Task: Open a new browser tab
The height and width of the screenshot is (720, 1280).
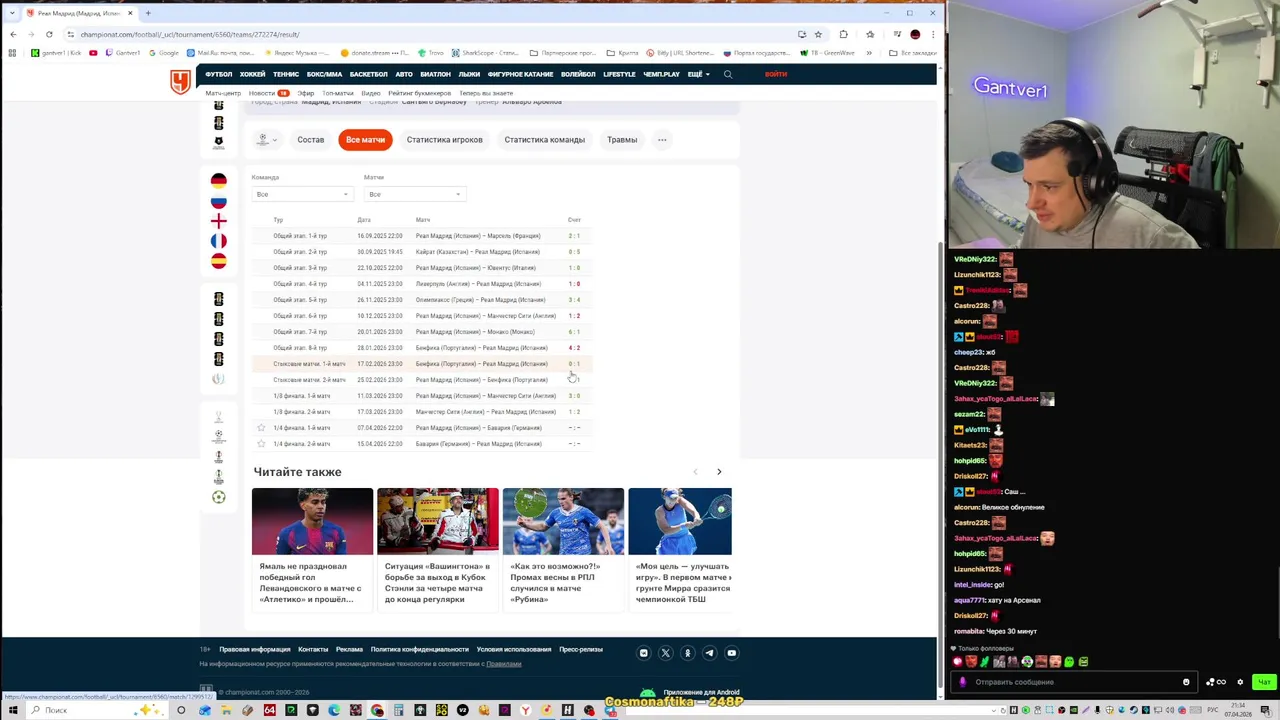Action: tap(148, 13)
